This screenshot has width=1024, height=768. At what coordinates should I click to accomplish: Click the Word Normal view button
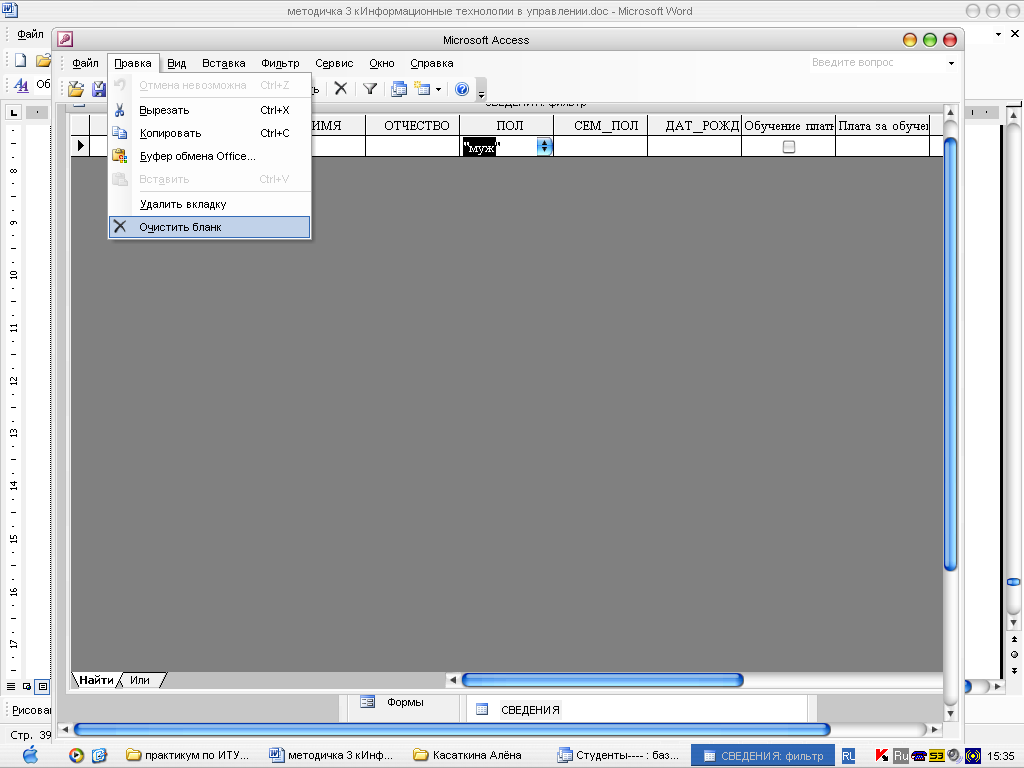click(11, 686)
